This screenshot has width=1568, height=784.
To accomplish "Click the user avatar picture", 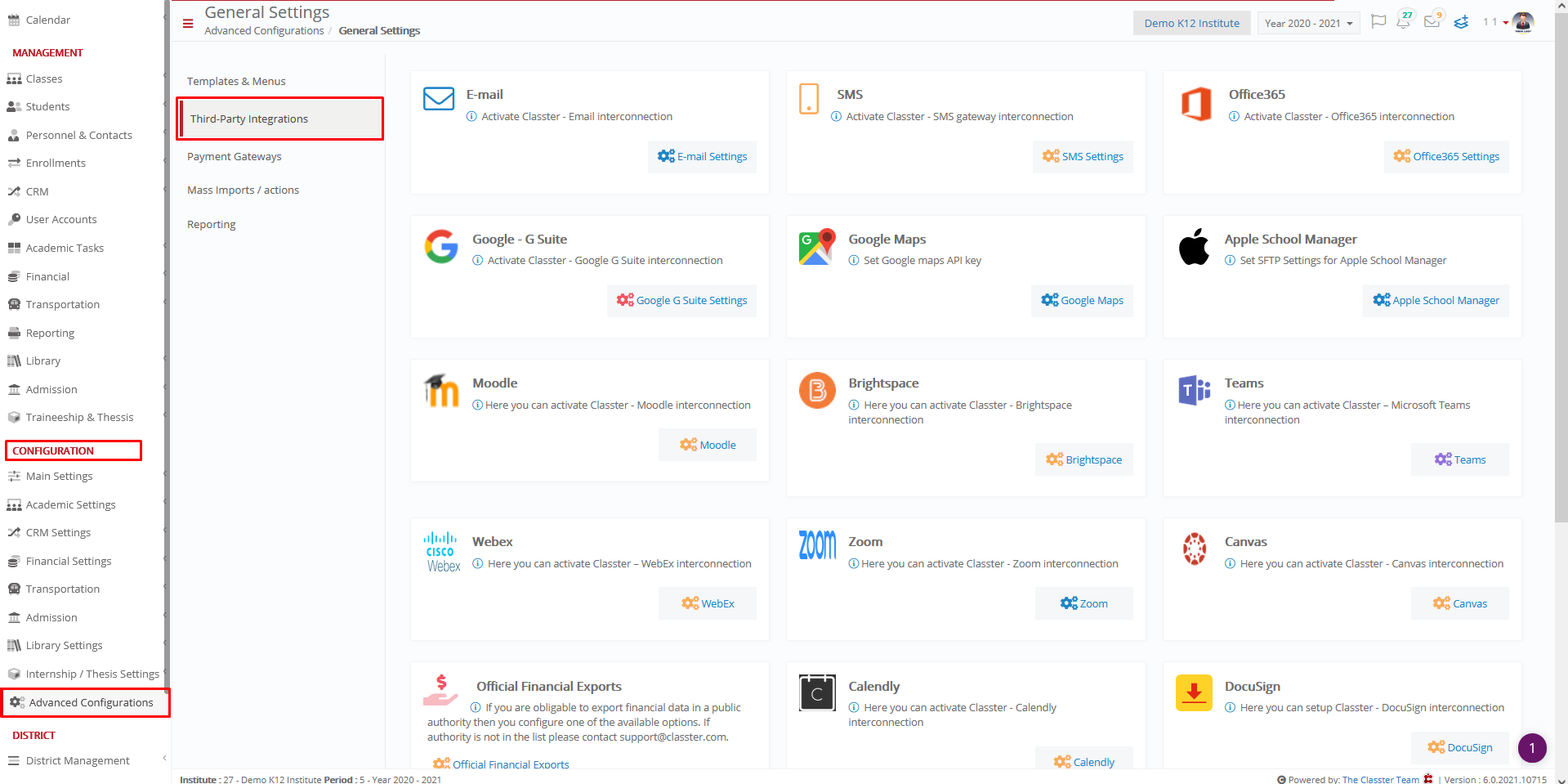I will tap(1523, 22).
